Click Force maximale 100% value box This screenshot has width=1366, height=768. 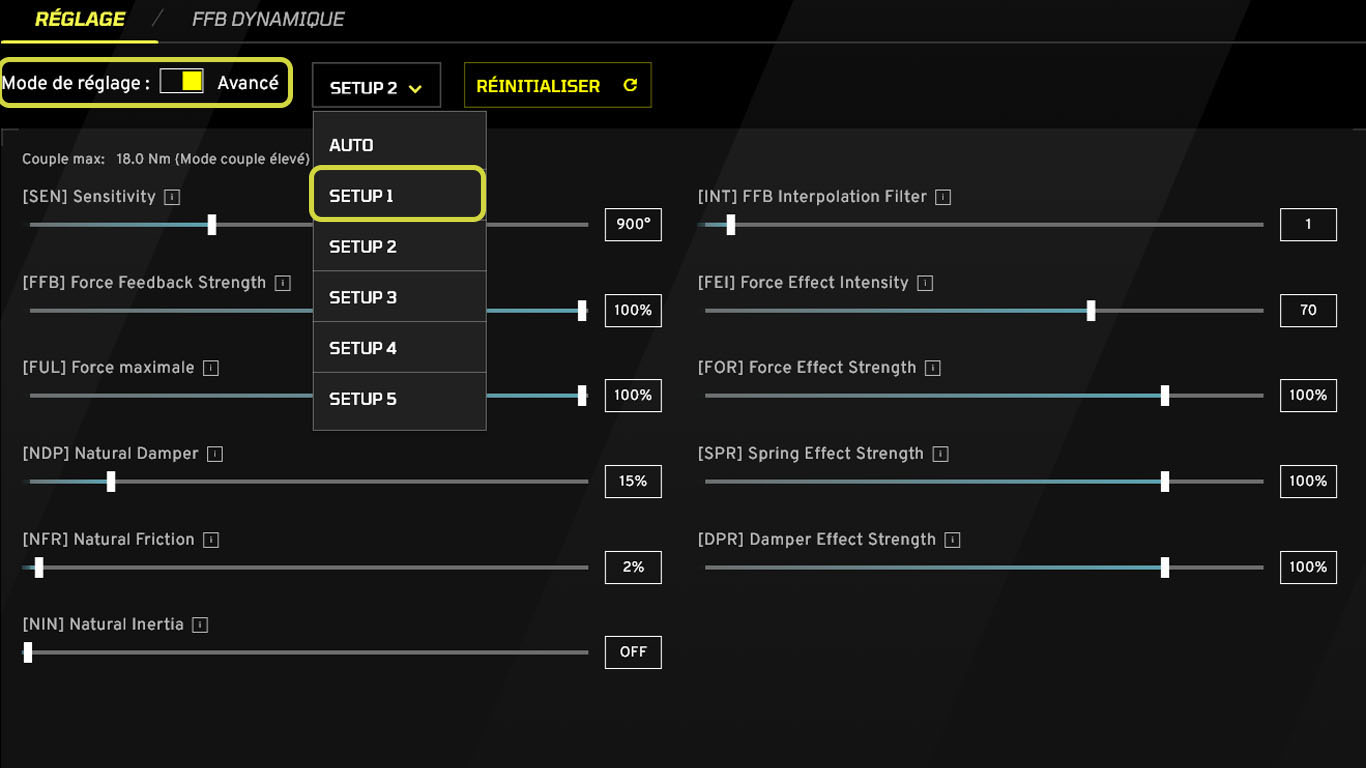(633, 396)
